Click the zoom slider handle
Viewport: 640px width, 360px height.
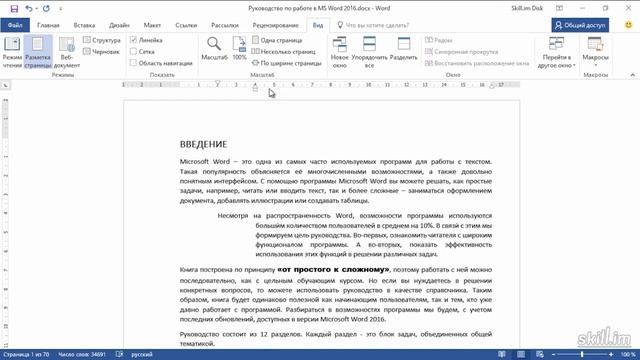coord(582,354)
